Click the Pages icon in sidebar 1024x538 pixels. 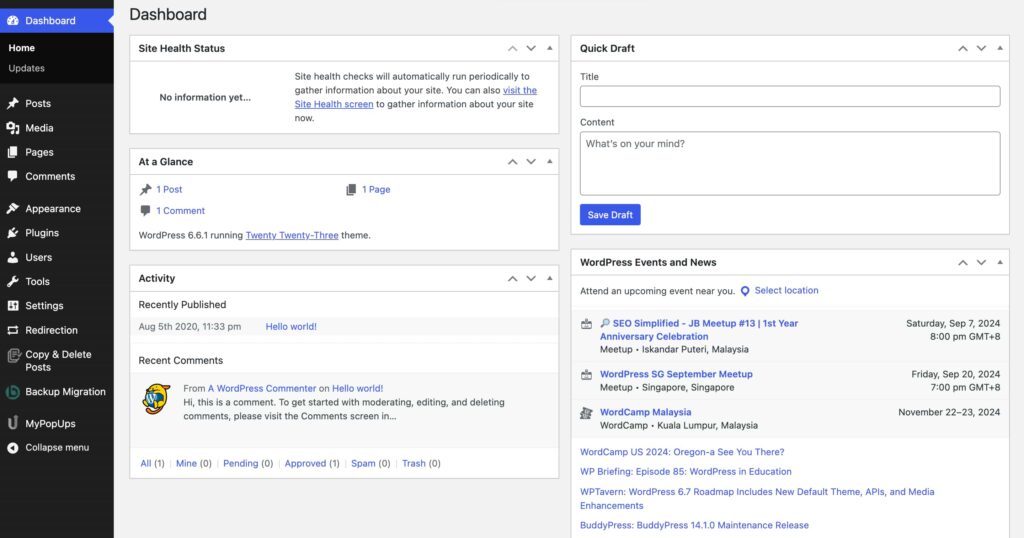(12, 152)
